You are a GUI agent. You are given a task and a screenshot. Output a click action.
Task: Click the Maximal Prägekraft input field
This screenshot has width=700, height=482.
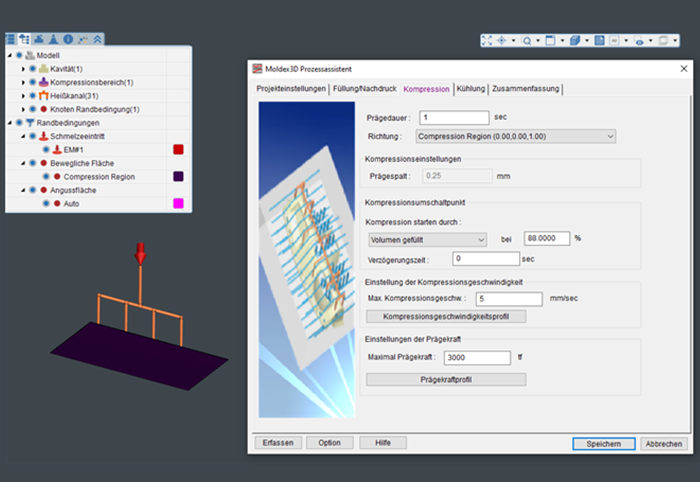477,357
